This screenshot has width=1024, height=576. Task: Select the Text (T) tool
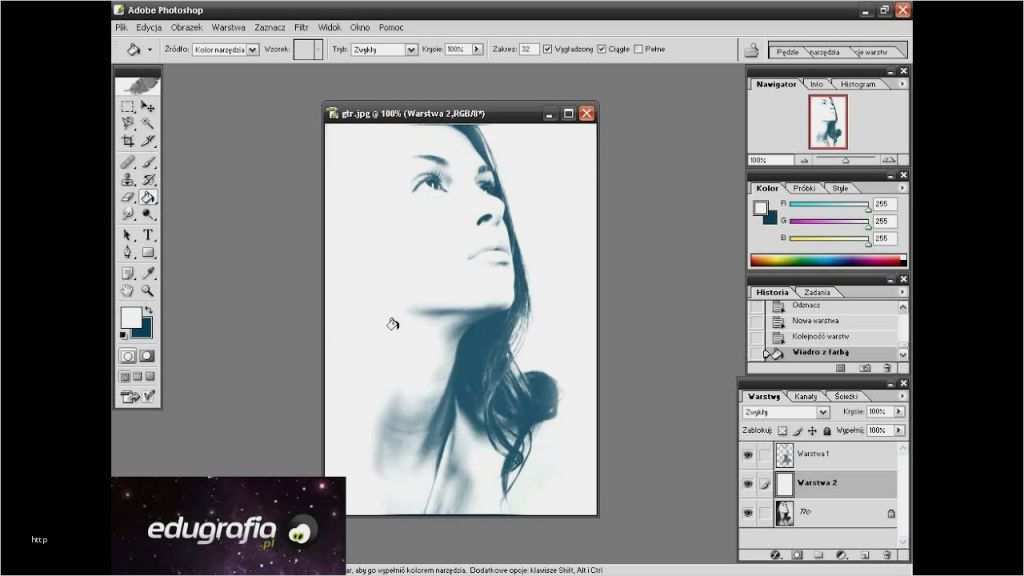pos(148,235)
